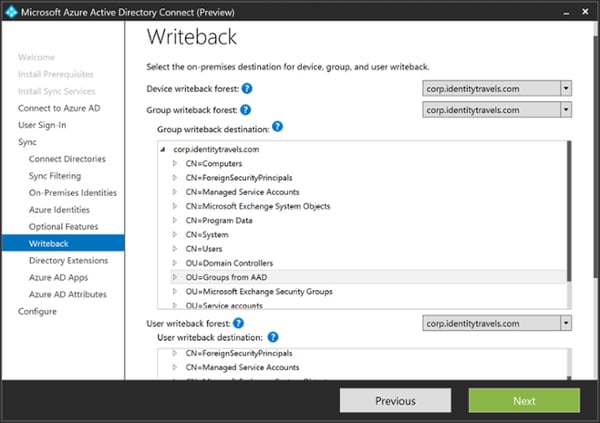Go to Connect Directories step

(67, 159)
